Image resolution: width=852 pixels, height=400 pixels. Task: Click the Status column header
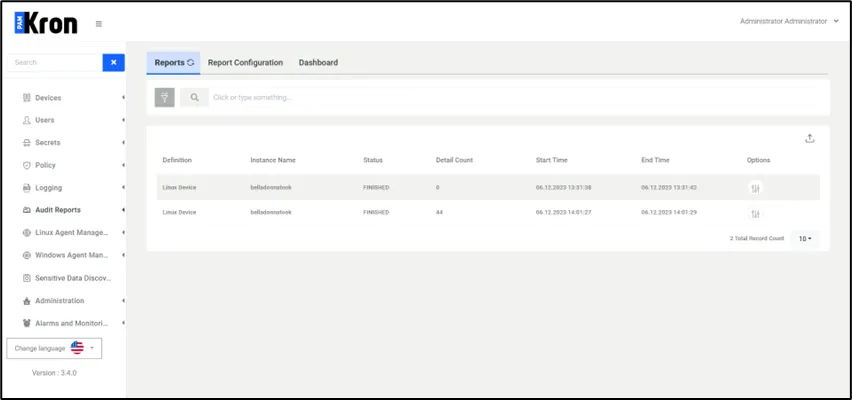(x=373, y=160)
